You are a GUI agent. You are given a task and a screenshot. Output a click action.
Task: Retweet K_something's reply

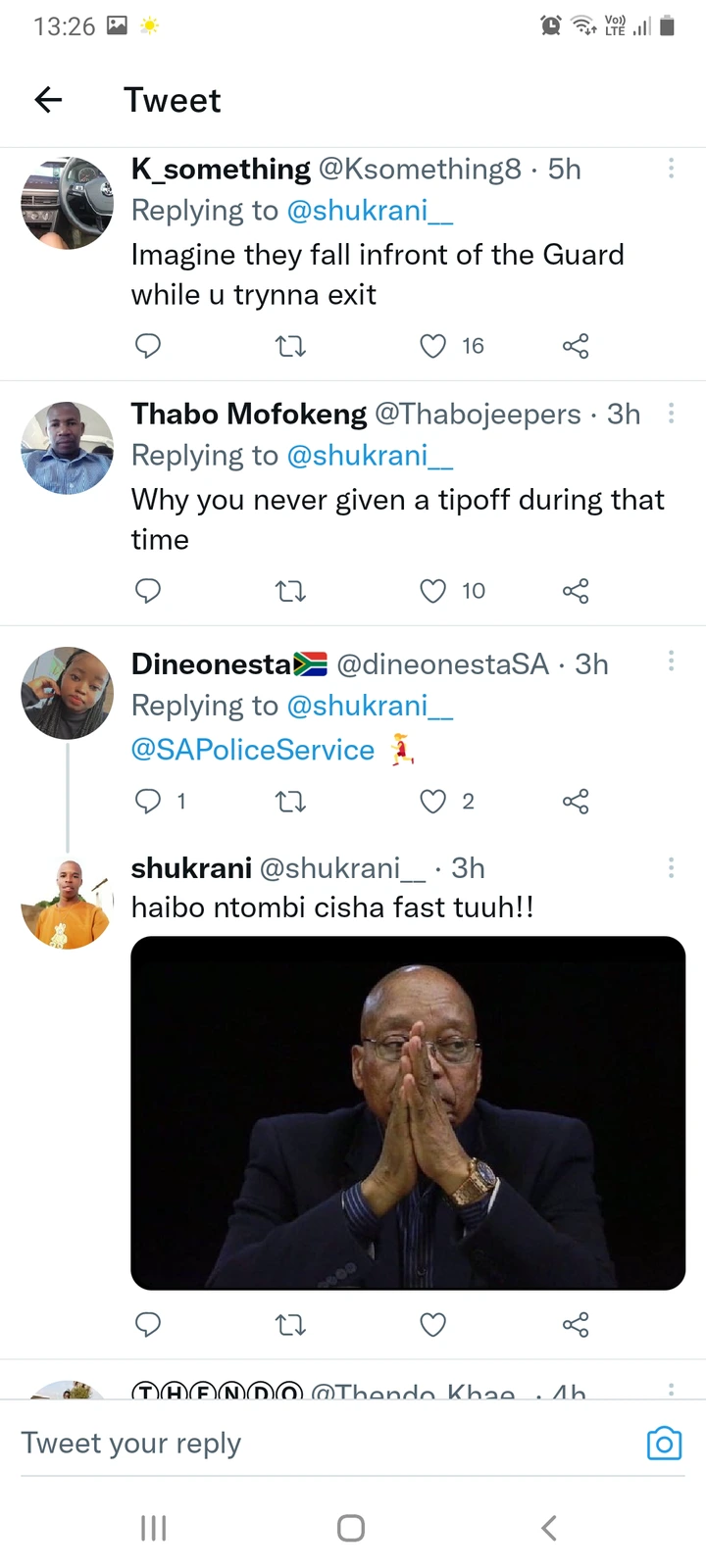(x=290, y=346)
